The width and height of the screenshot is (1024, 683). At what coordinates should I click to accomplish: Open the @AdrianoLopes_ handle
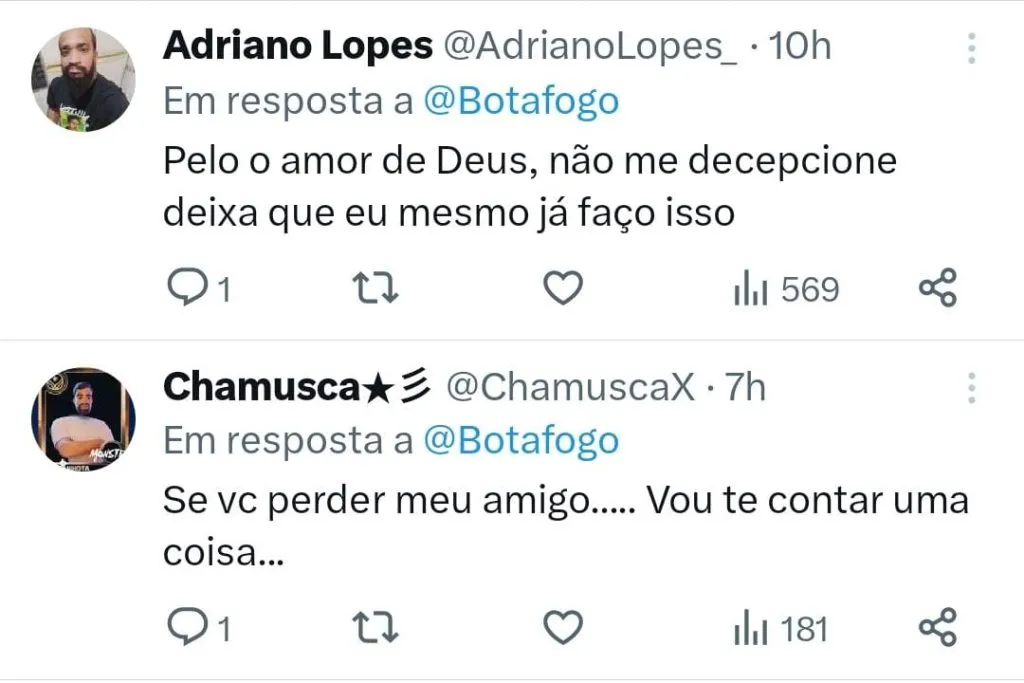[x=590, y=46]
